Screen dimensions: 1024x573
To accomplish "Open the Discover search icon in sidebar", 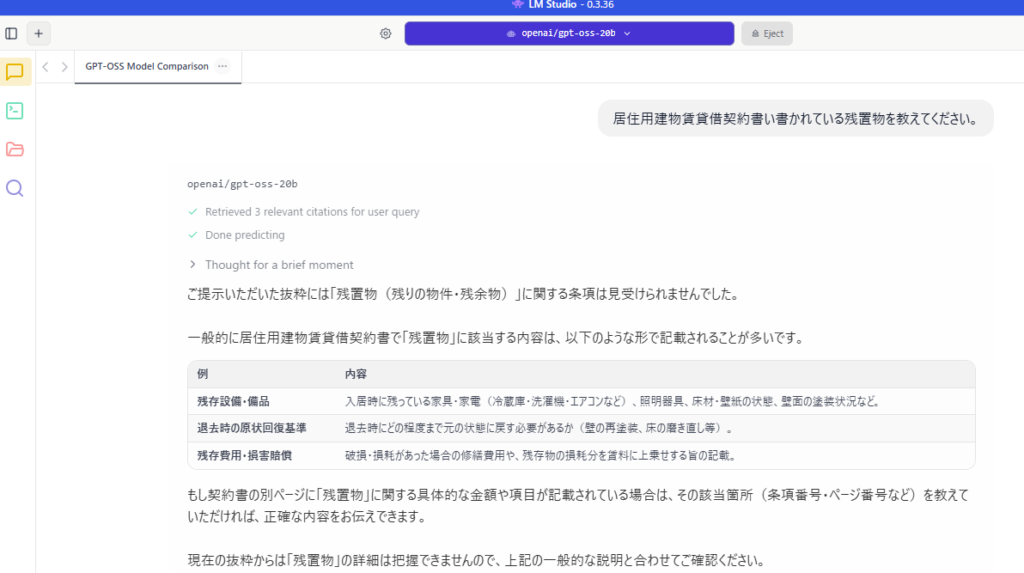I will click(x=15, y=188).
